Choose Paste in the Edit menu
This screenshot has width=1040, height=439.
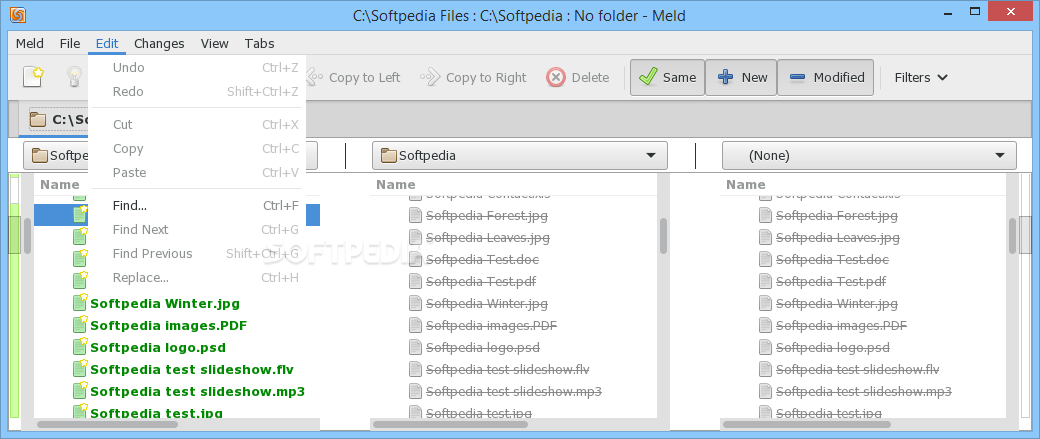[196, 172]
